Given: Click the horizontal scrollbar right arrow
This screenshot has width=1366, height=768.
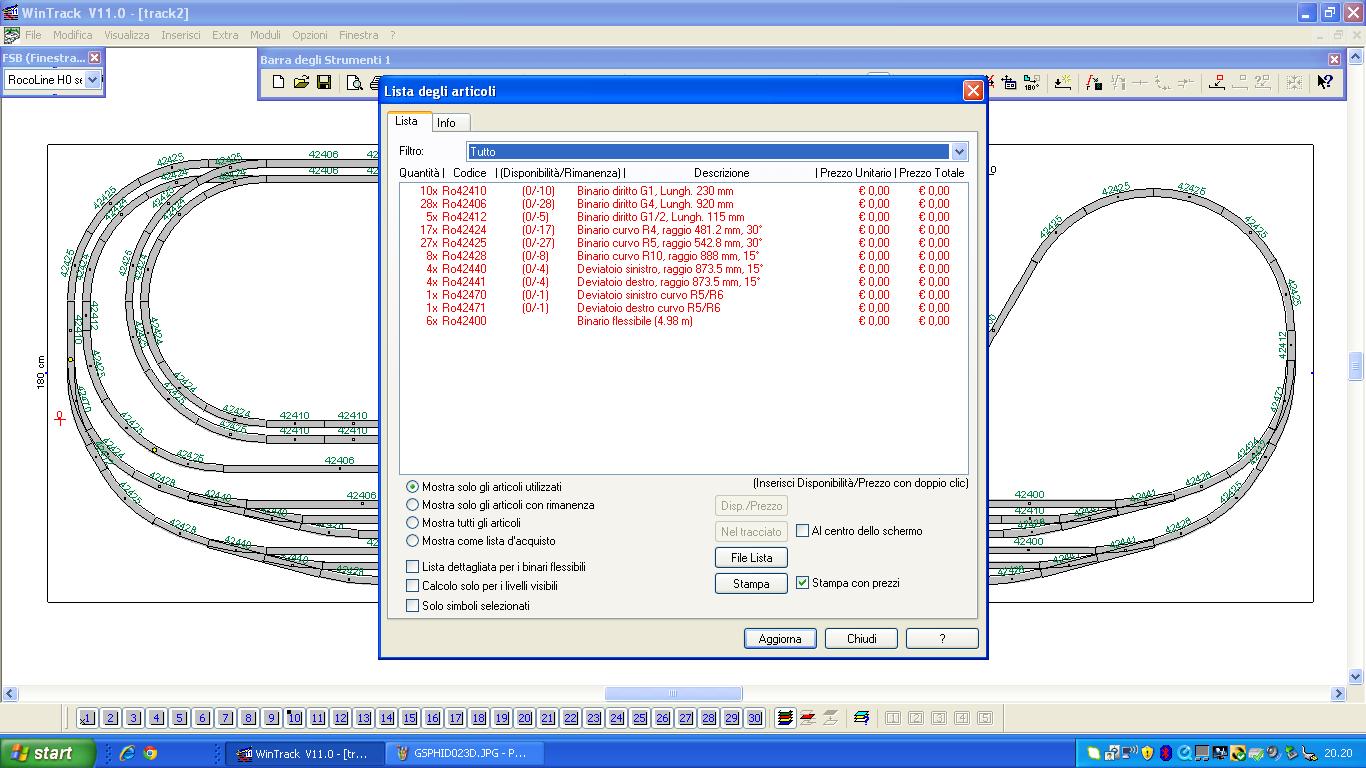Looking at the screenshot, I should (1339, 693).
